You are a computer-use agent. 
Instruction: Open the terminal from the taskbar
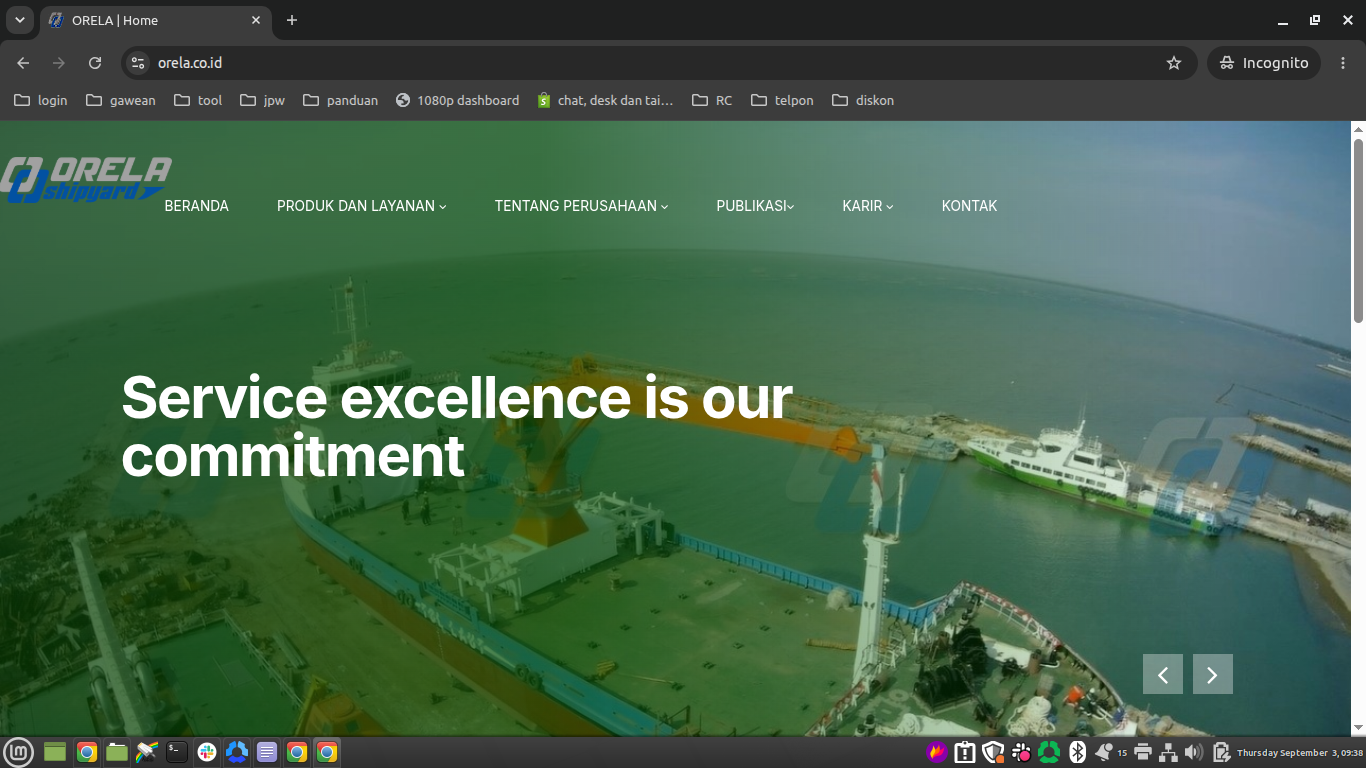177,752
